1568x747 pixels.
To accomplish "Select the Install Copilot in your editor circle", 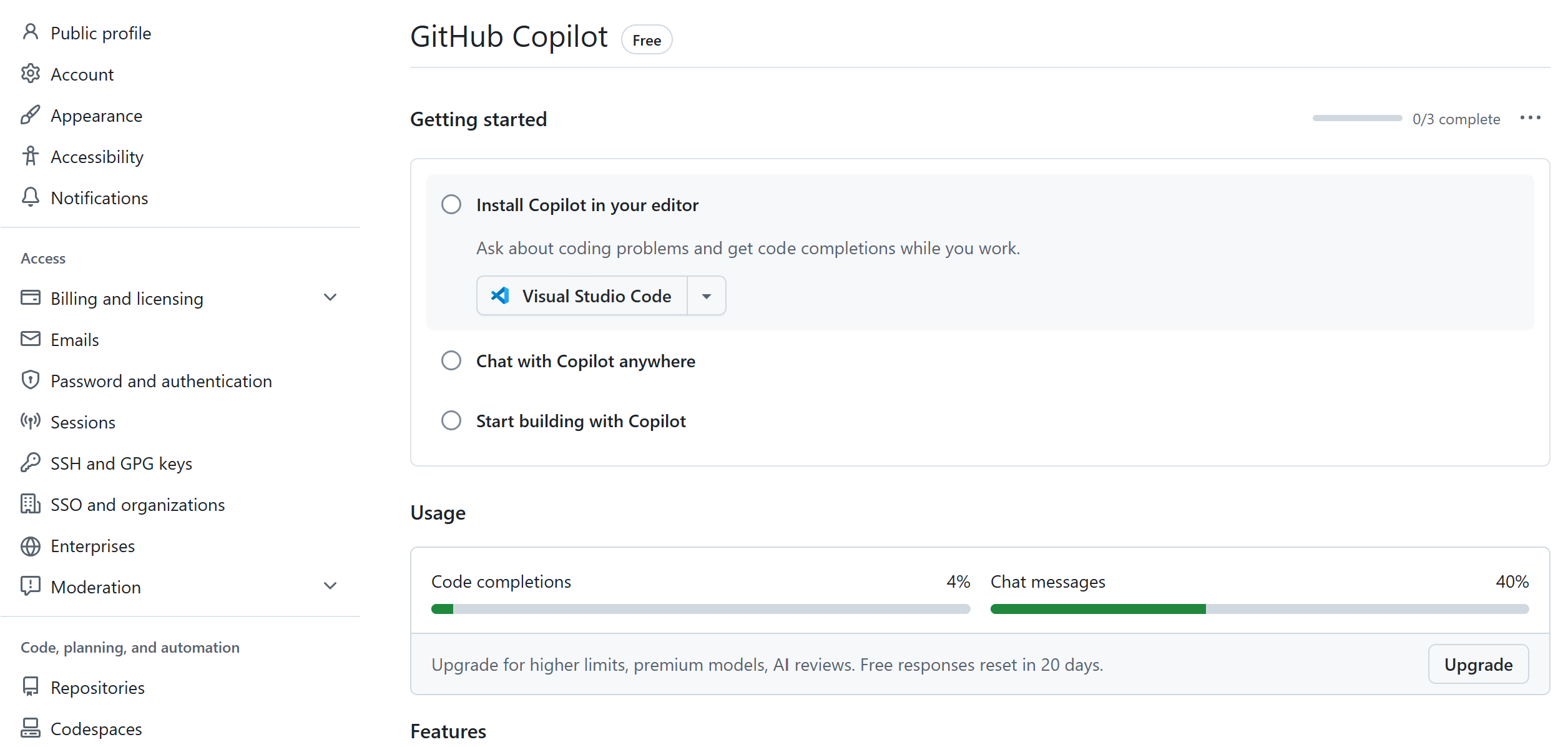I will (451, 205).
